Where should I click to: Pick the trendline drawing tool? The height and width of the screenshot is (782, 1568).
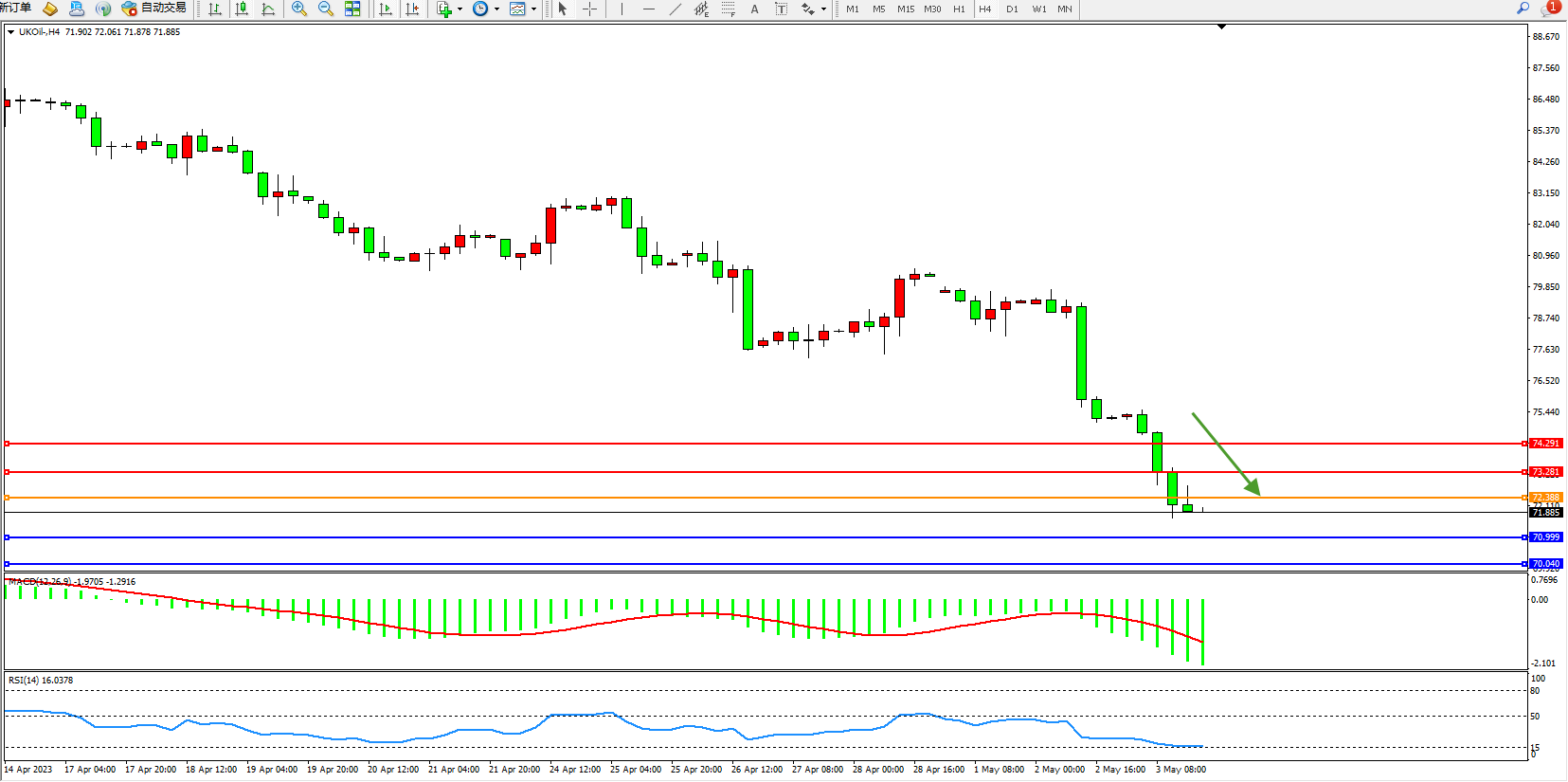point(675,9)
